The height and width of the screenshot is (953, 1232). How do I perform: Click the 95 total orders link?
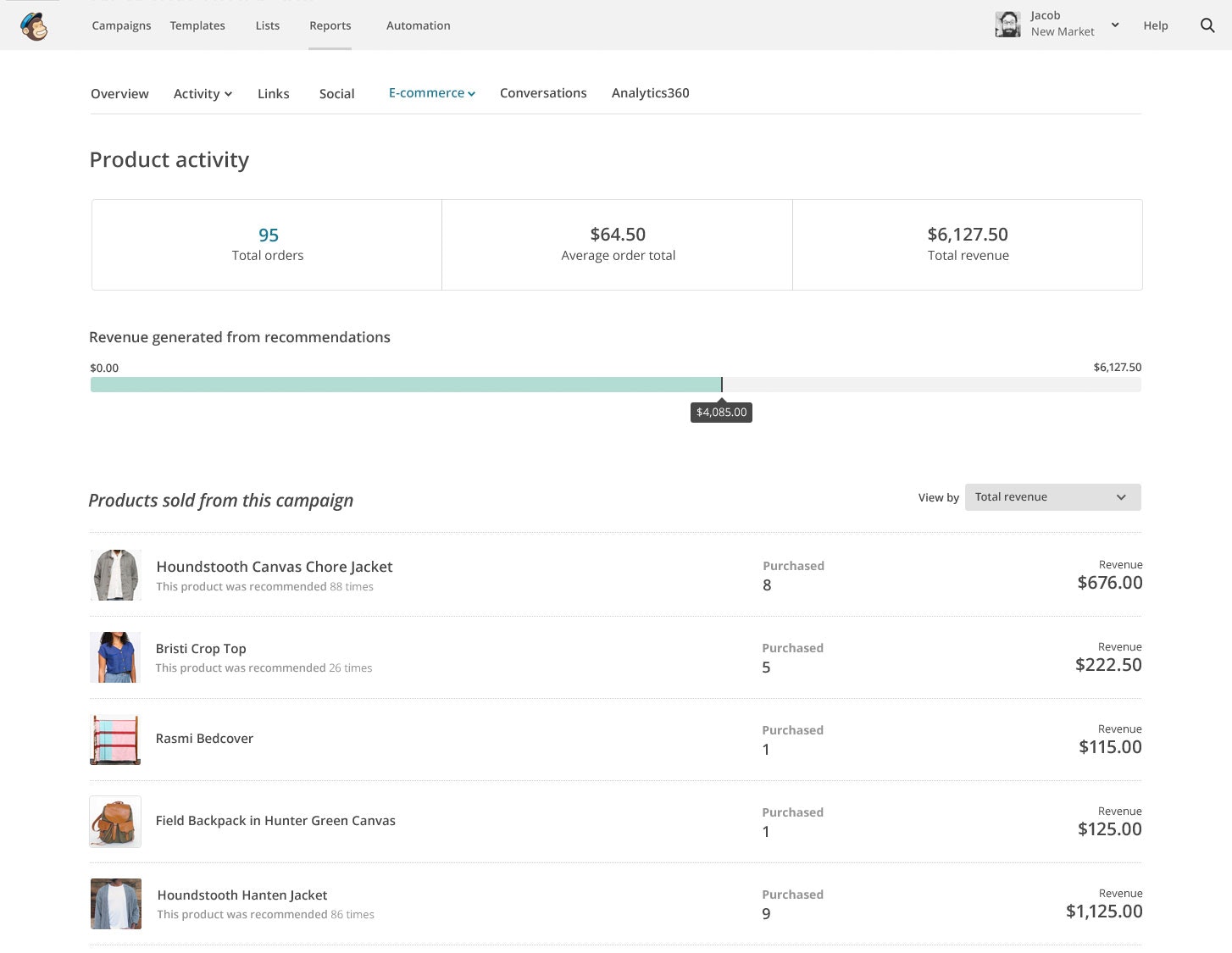269,235
